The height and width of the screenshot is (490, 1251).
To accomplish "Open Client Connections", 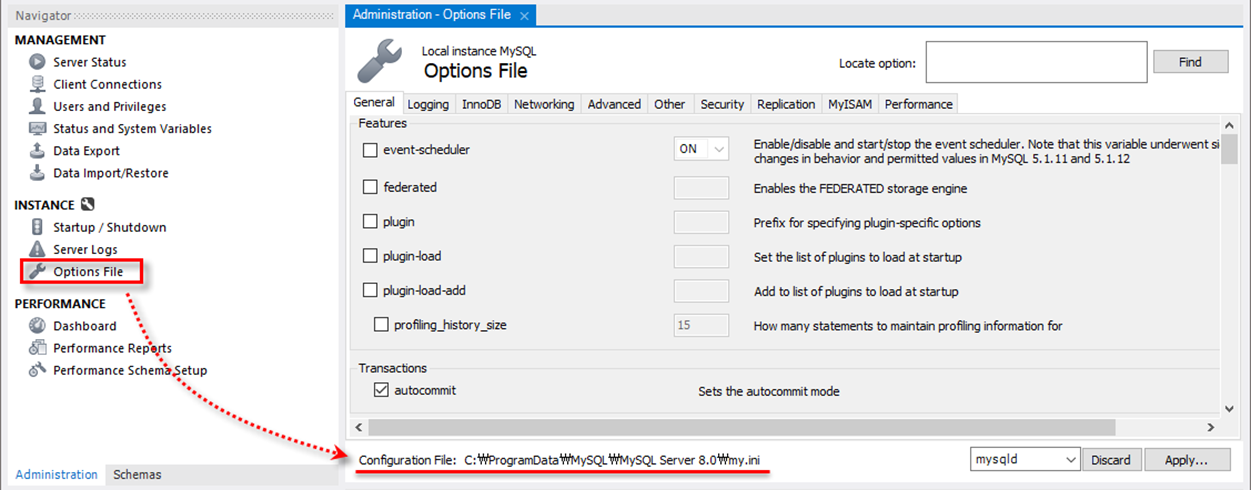I will [x=107, y=84].
